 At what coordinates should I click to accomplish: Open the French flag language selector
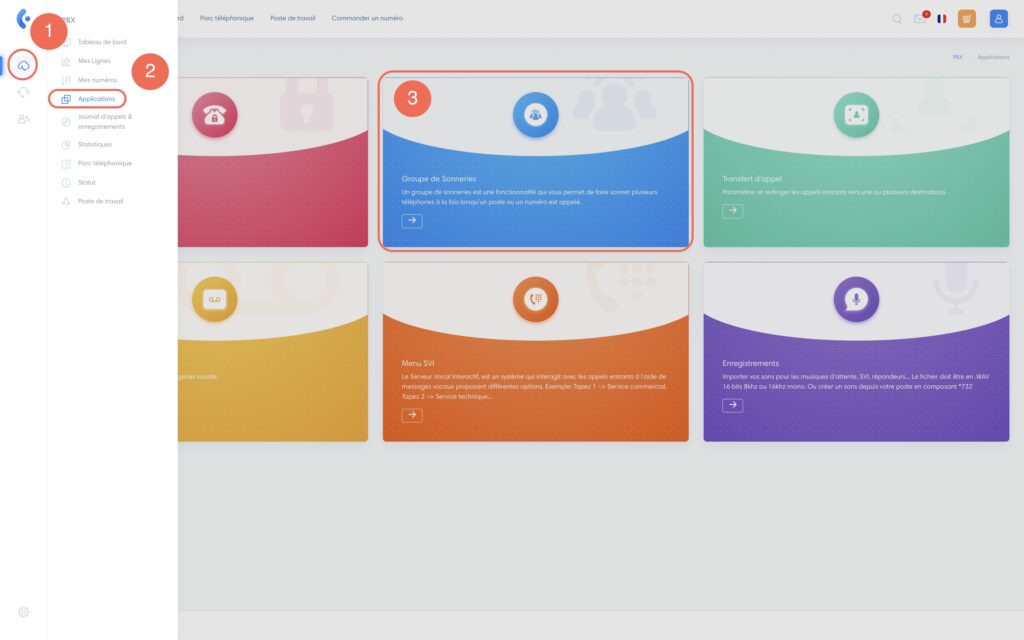point(942,18)
